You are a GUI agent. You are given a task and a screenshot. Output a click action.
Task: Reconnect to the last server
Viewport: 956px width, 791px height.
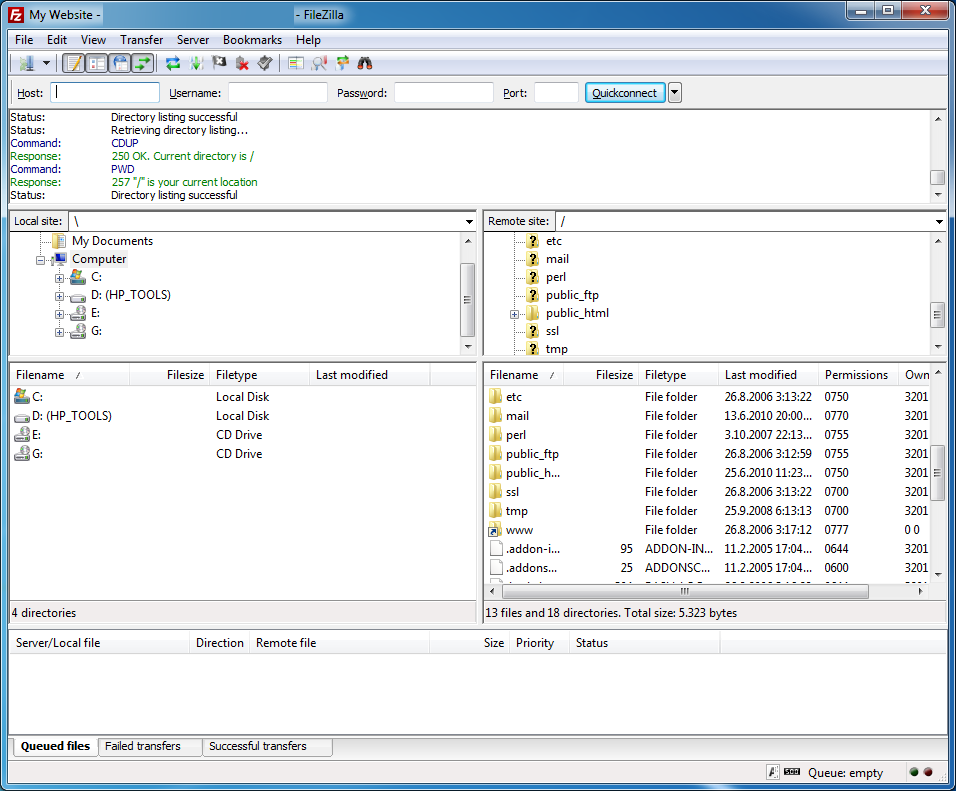(x=265, y=63)
